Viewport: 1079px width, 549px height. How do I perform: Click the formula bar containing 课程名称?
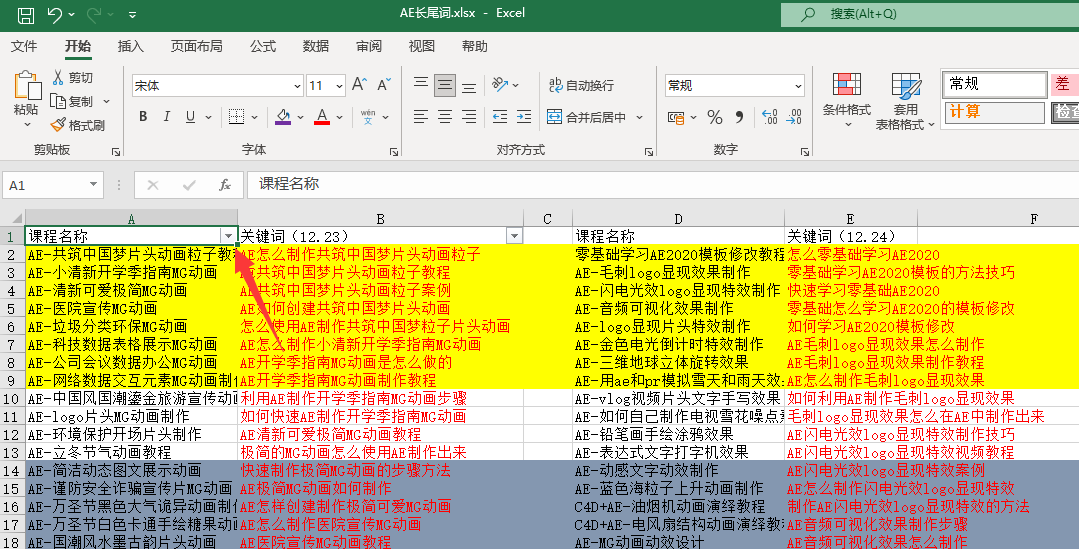coord(663,184)
